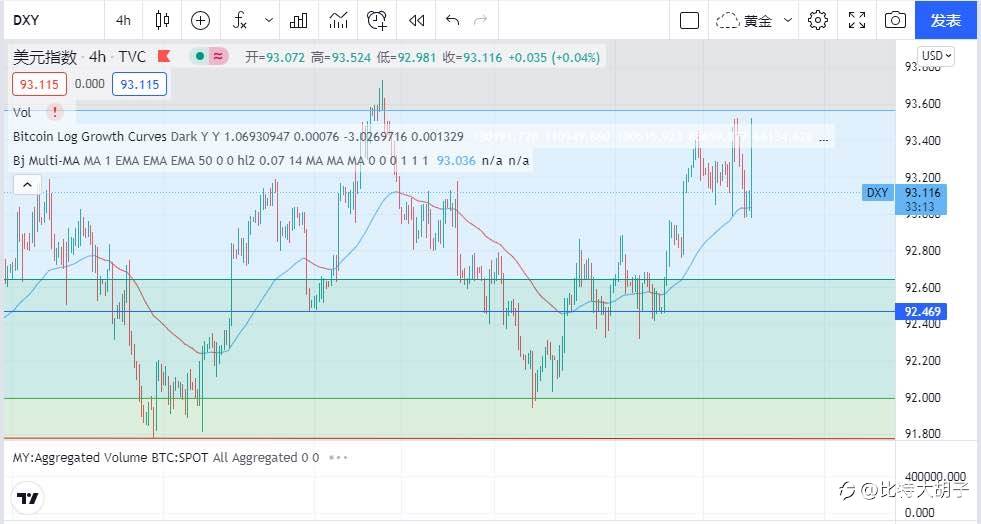Undo the last chart action
981x524 pixels.
click(452, 20)
